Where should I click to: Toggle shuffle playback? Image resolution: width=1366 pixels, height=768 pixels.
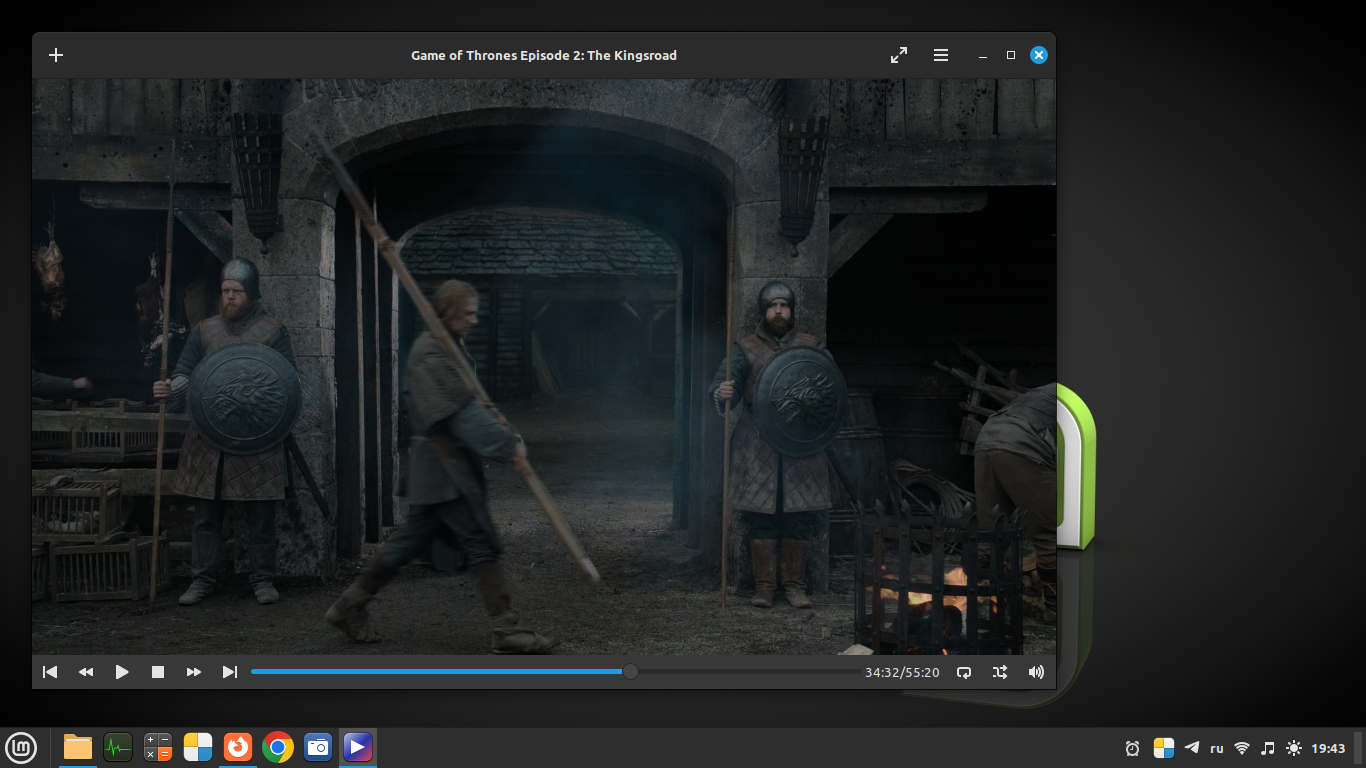(x=1000, y=672)
